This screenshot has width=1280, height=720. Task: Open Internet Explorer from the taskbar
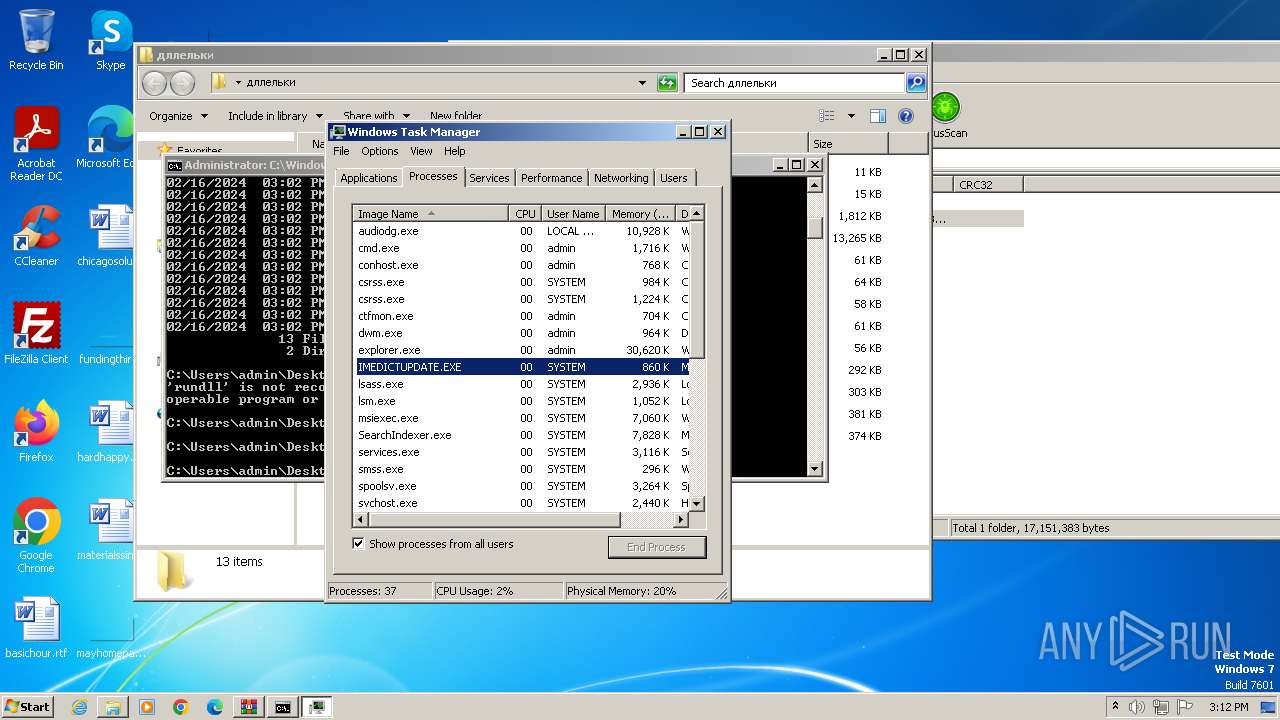79,707
